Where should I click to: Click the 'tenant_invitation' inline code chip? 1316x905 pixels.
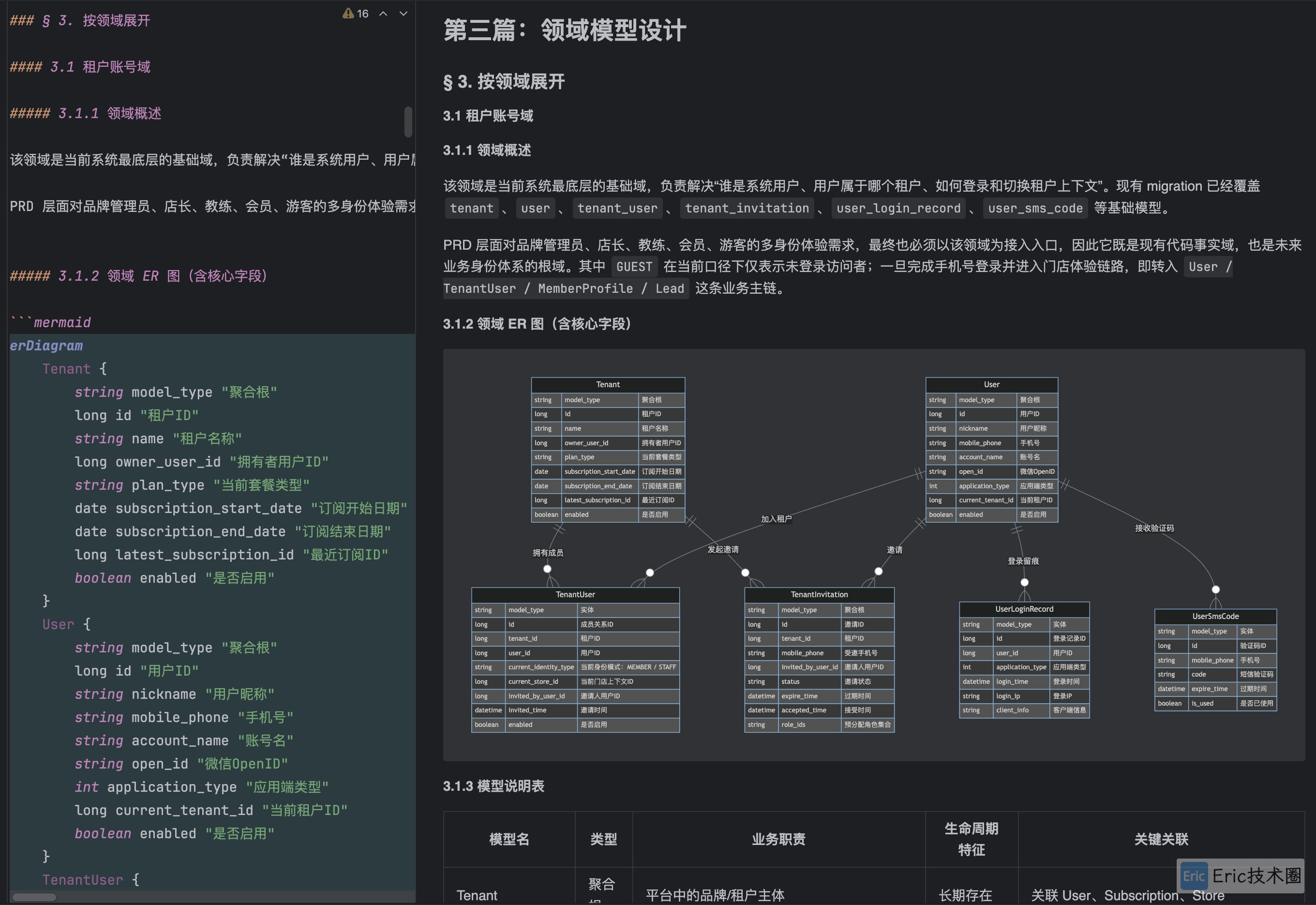click(747, 209)
